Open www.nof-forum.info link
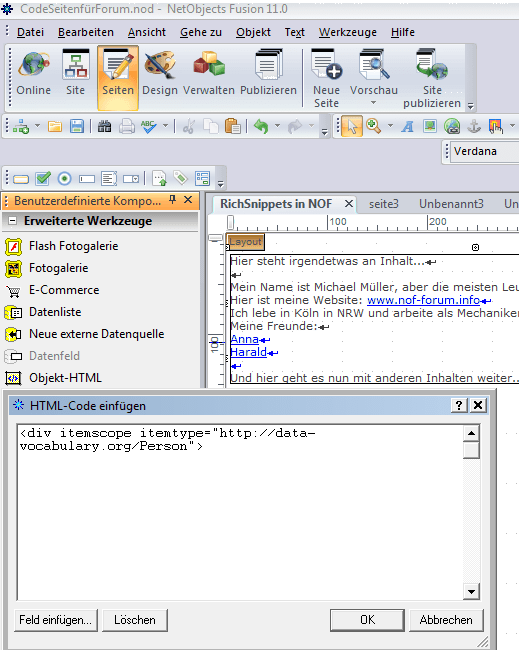 tap(423, 300)
